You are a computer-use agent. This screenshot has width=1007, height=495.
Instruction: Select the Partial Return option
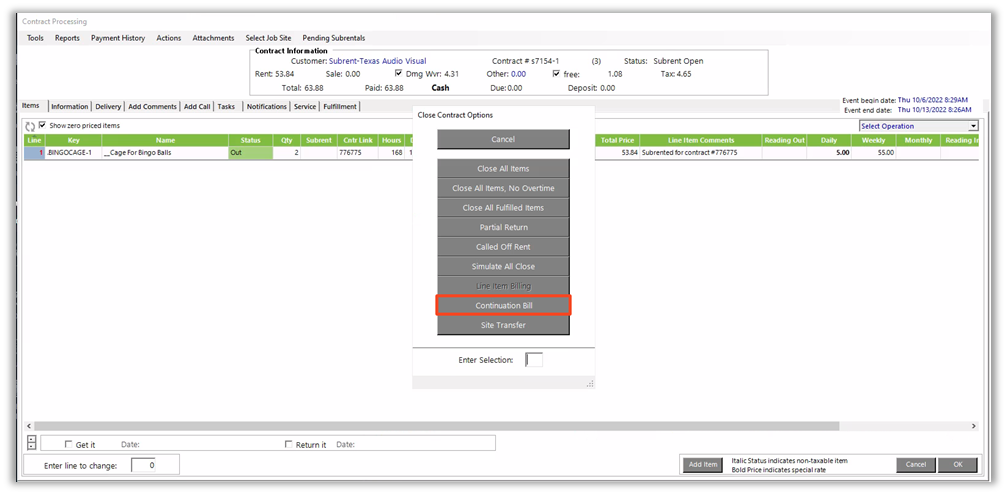[503, 227]
